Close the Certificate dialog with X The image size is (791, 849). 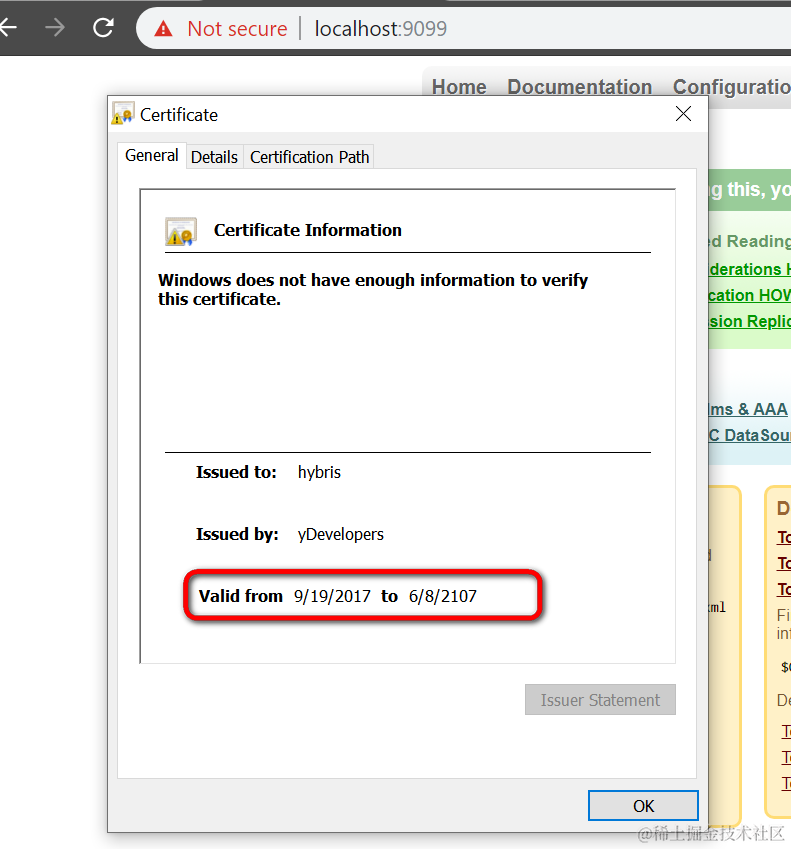coord(683,114)
